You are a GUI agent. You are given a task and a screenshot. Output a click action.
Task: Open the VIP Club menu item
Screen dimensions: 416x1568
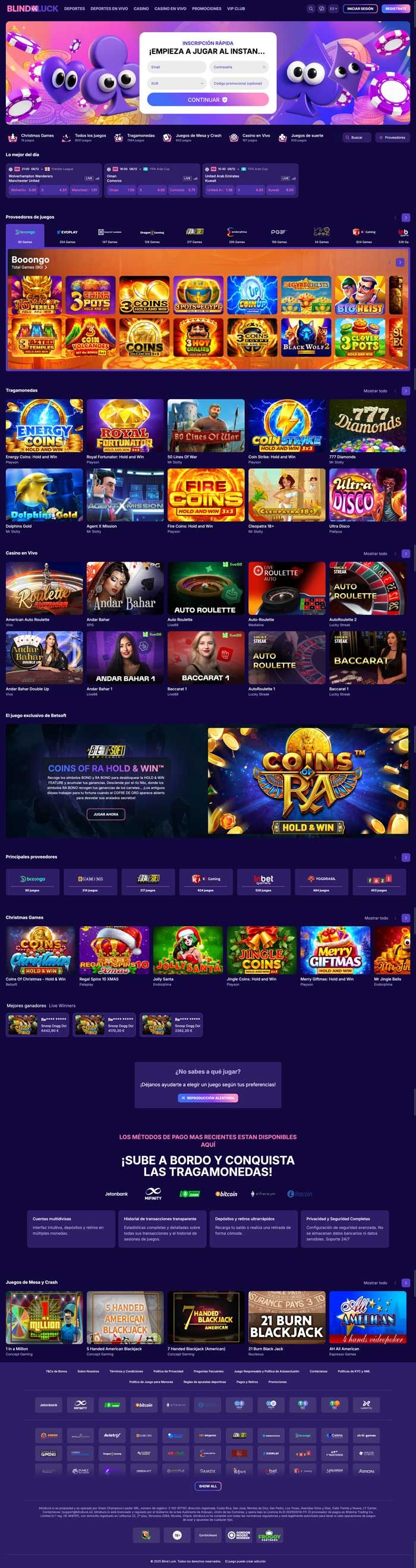[236, 9]
